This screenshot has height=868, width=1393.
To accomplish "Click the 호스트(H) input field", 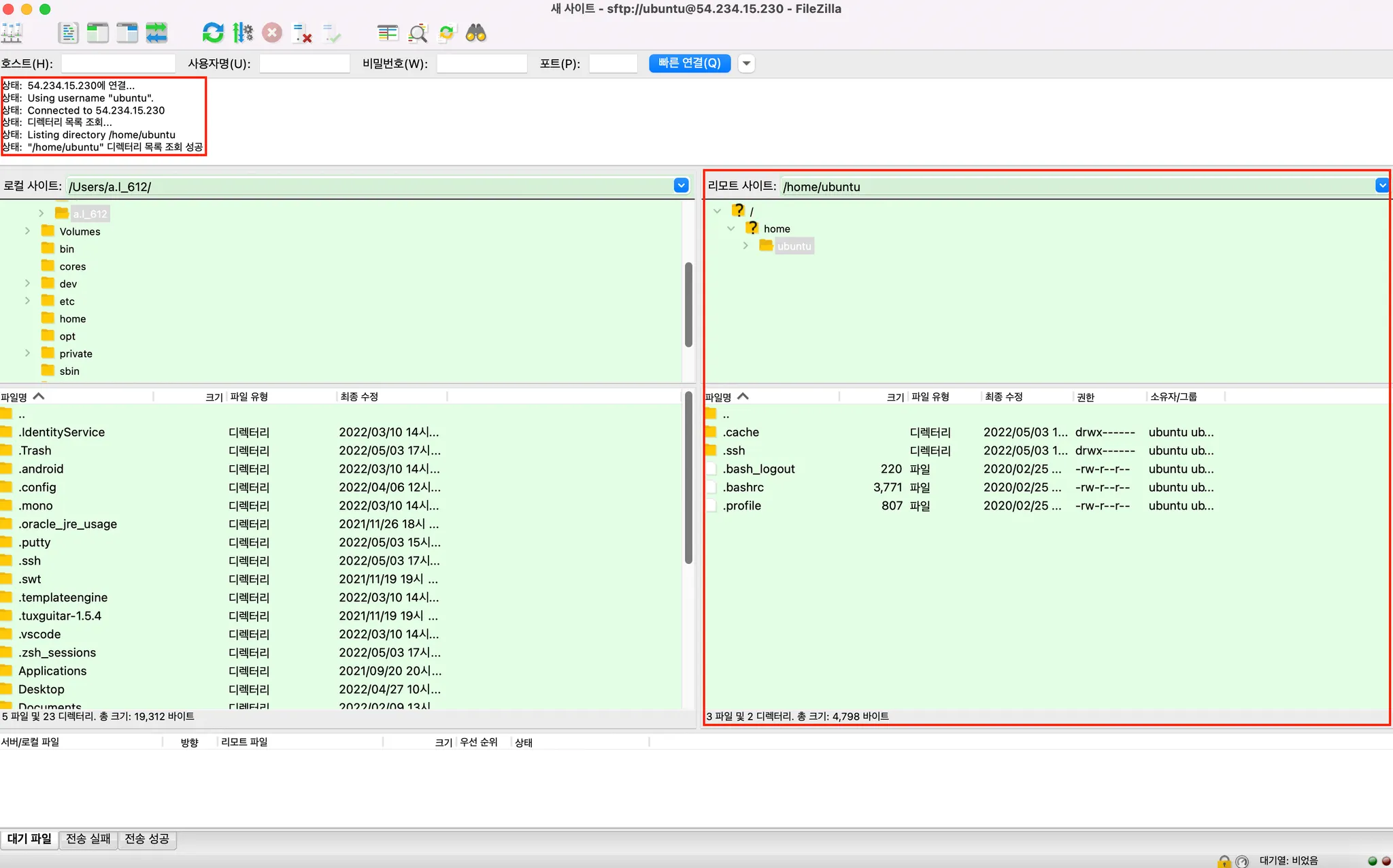I will 118,63.
